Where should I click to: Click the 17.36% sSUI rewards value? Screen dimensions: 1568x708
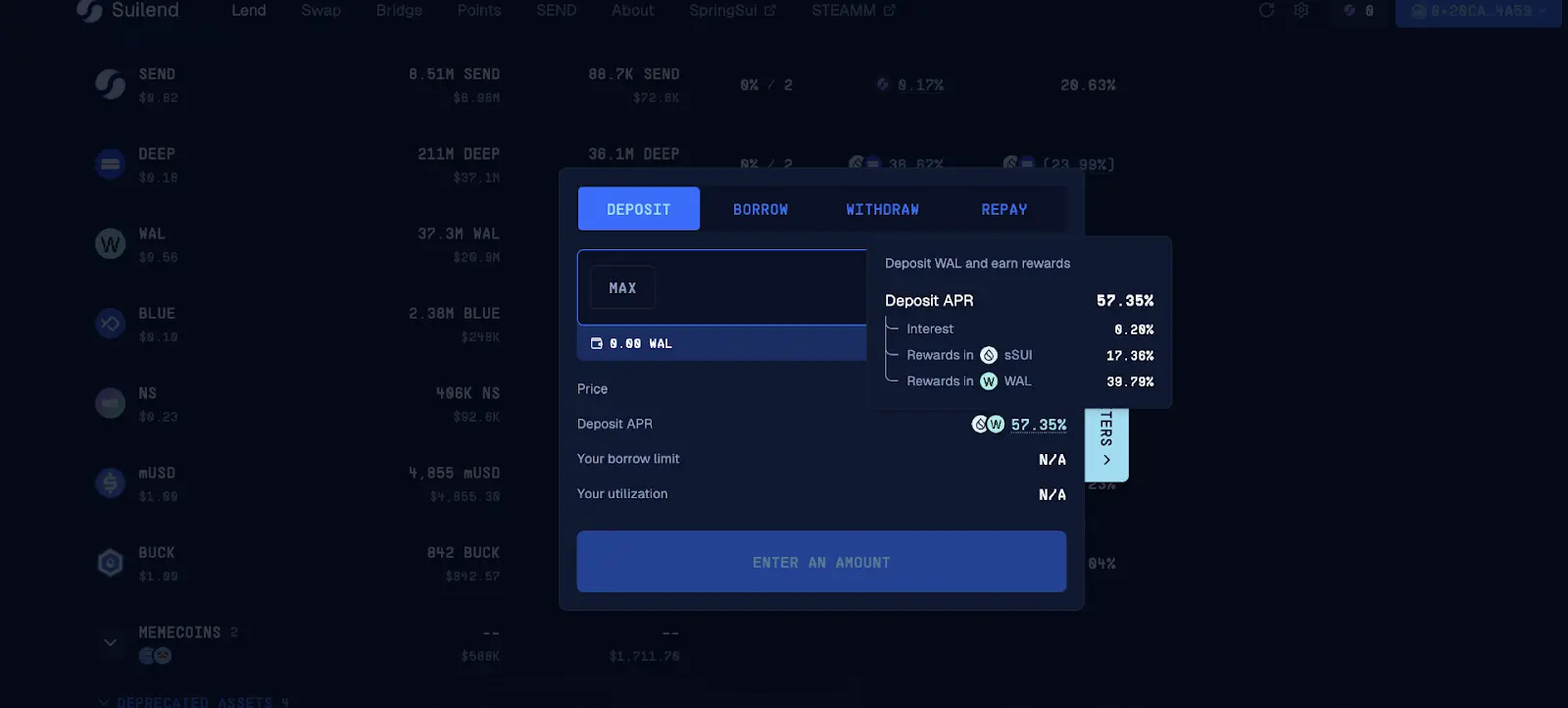(1130, 356)
